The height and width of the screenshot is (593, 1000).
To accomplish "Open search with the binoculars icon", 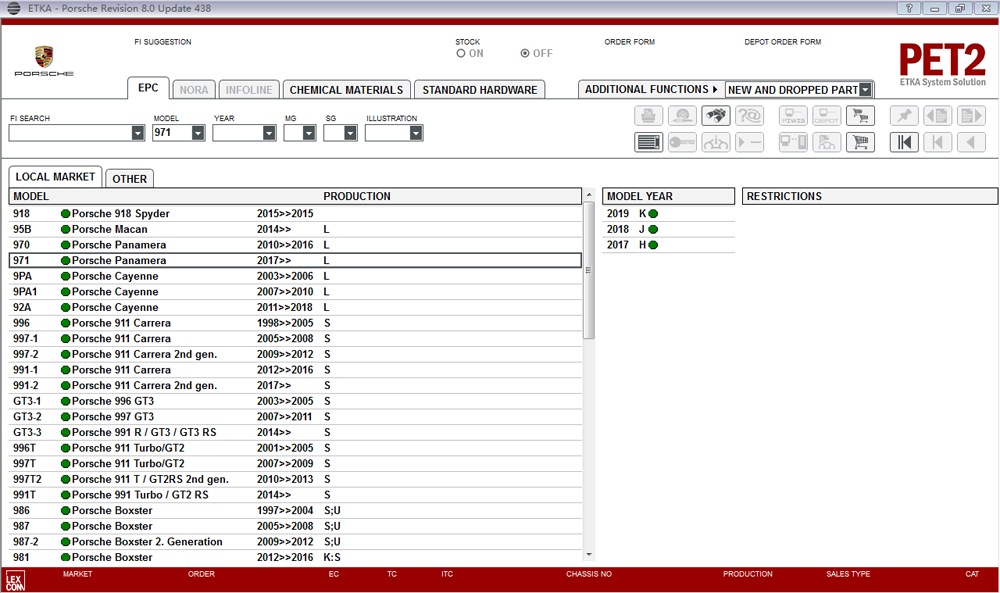I will (716, 116).
